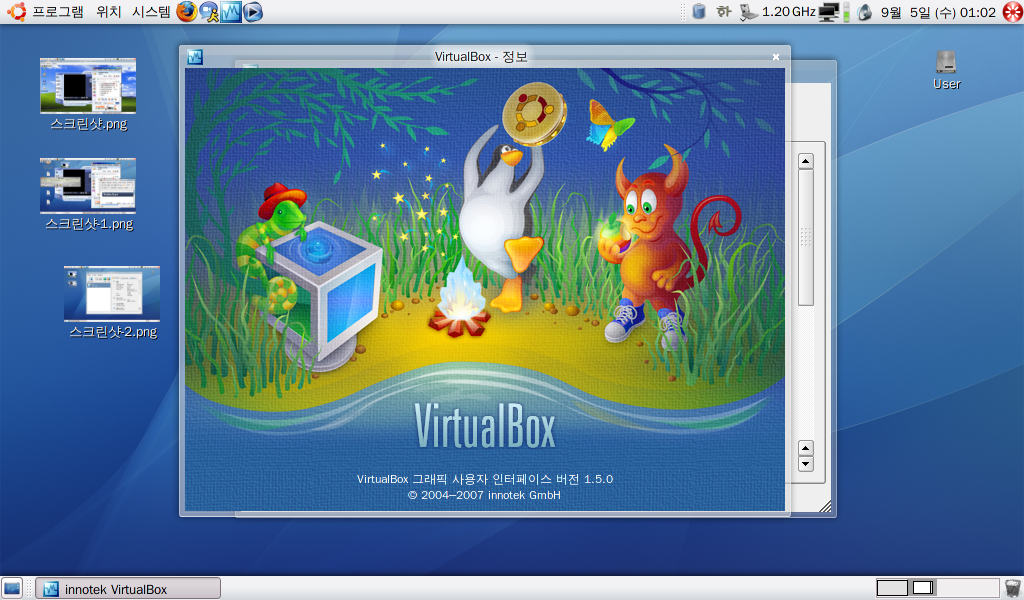
Task: Click the scroll-down arrow in the background window
Action: pos(806,464)
